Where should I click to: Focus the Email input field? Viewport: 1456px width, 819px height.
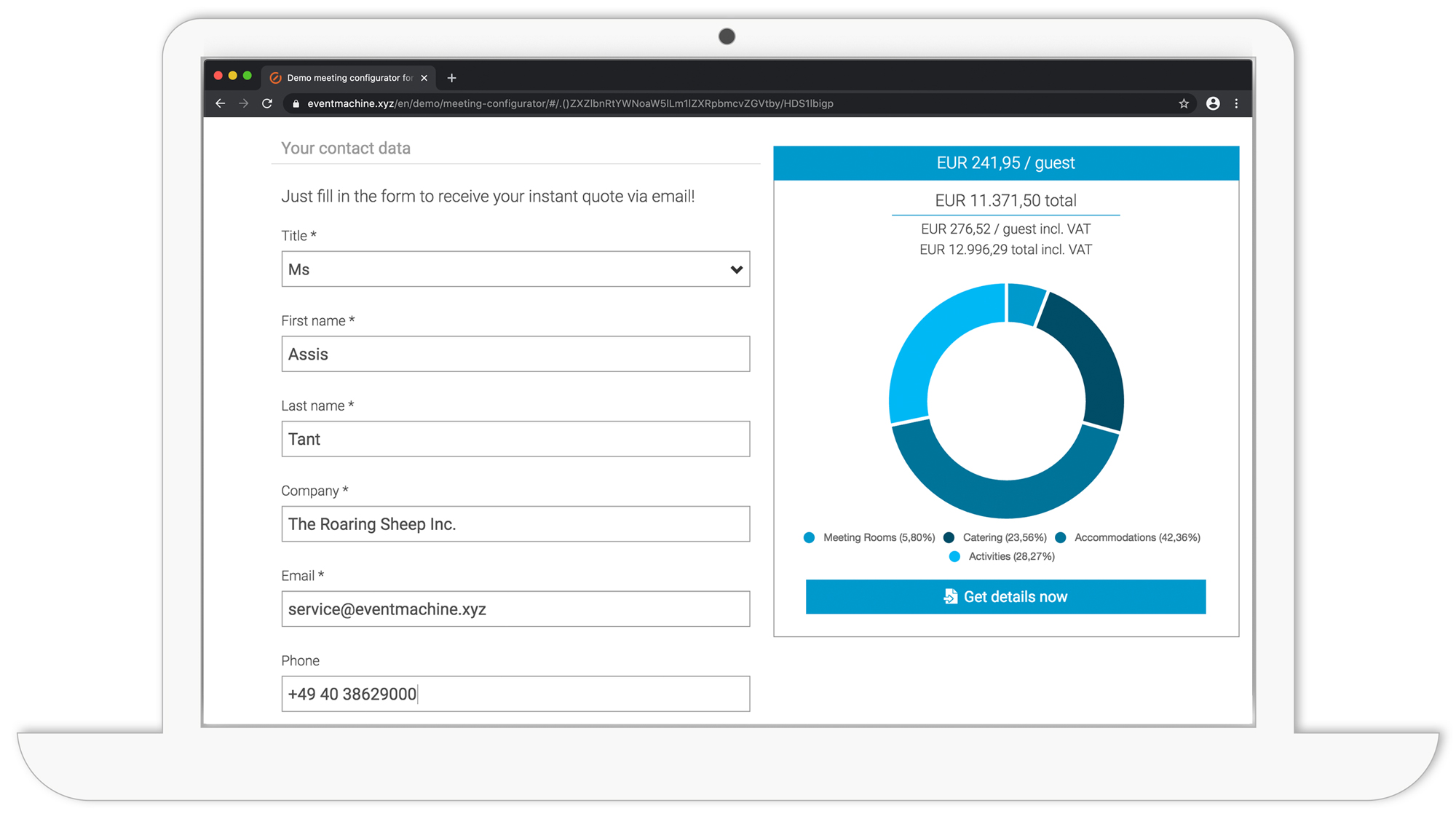tap(515, 609)
